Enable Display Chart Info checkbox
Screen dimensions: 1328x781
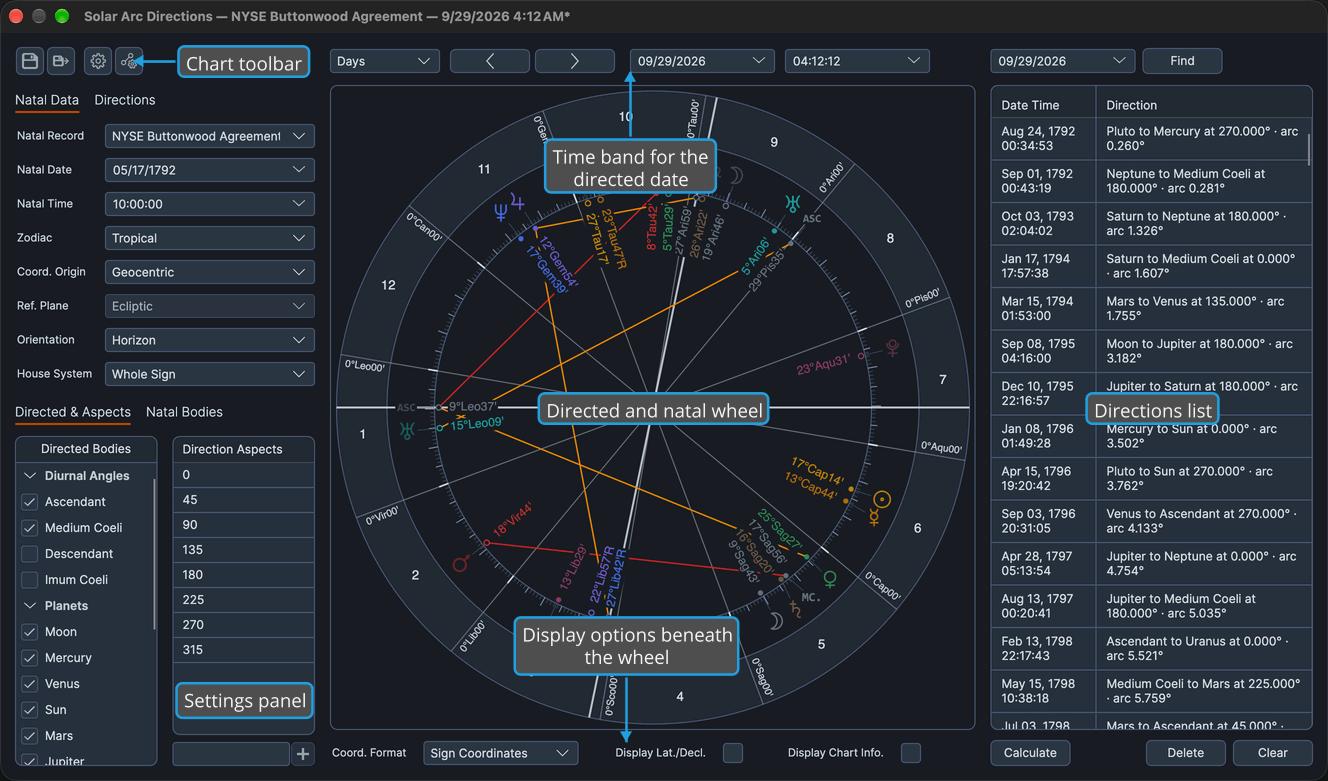pyautogui.click(x=911, y=753)
